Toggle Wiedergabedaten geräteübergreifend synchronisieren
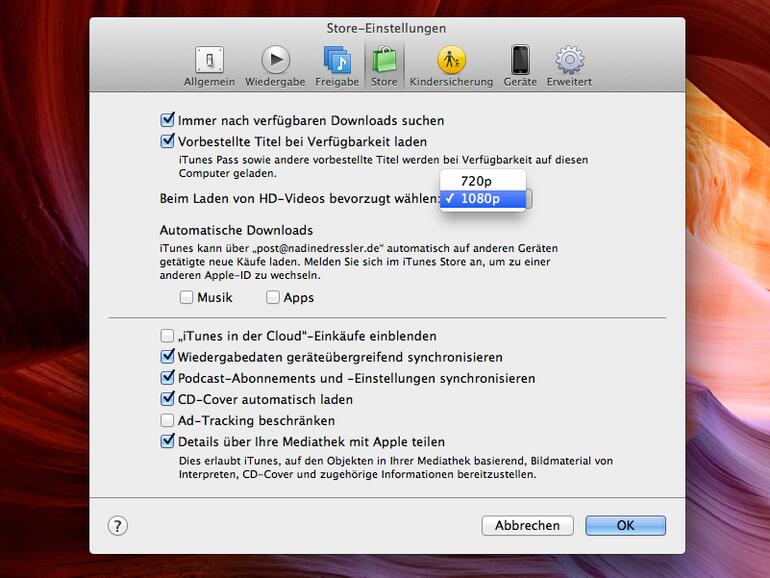Viewport: 770px width, 578px height. pos(167,357)
